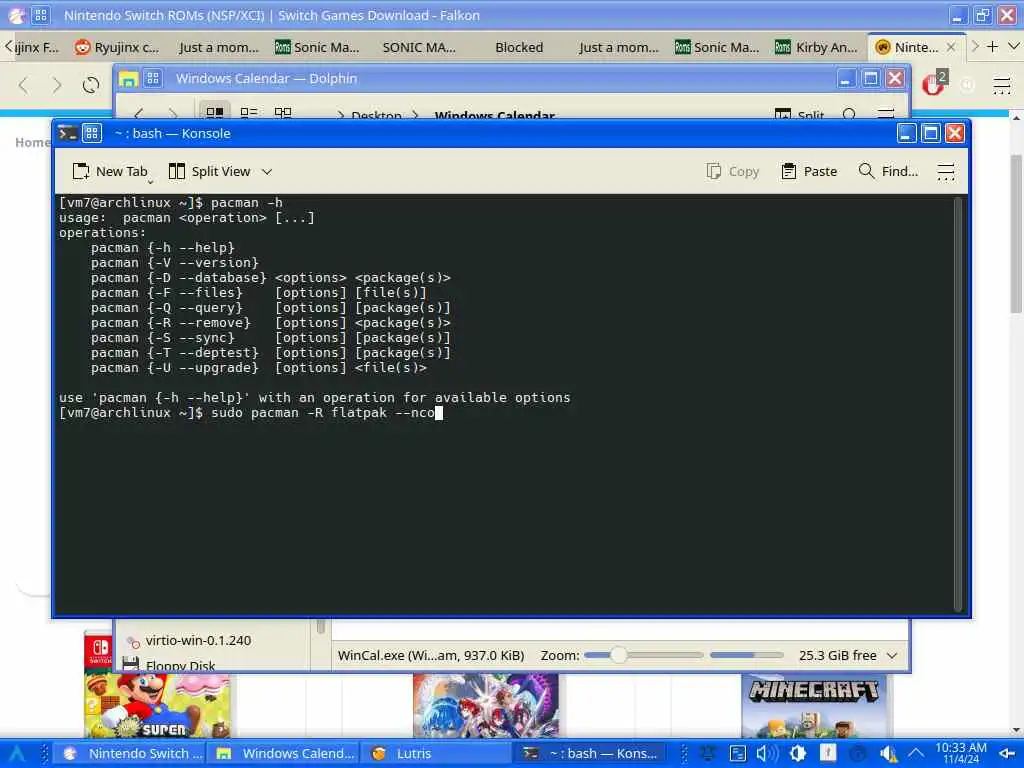Viewport: 1024px width, 768px height.
Task: Click the Falkon title bar grid button
Action: [40, 15]
